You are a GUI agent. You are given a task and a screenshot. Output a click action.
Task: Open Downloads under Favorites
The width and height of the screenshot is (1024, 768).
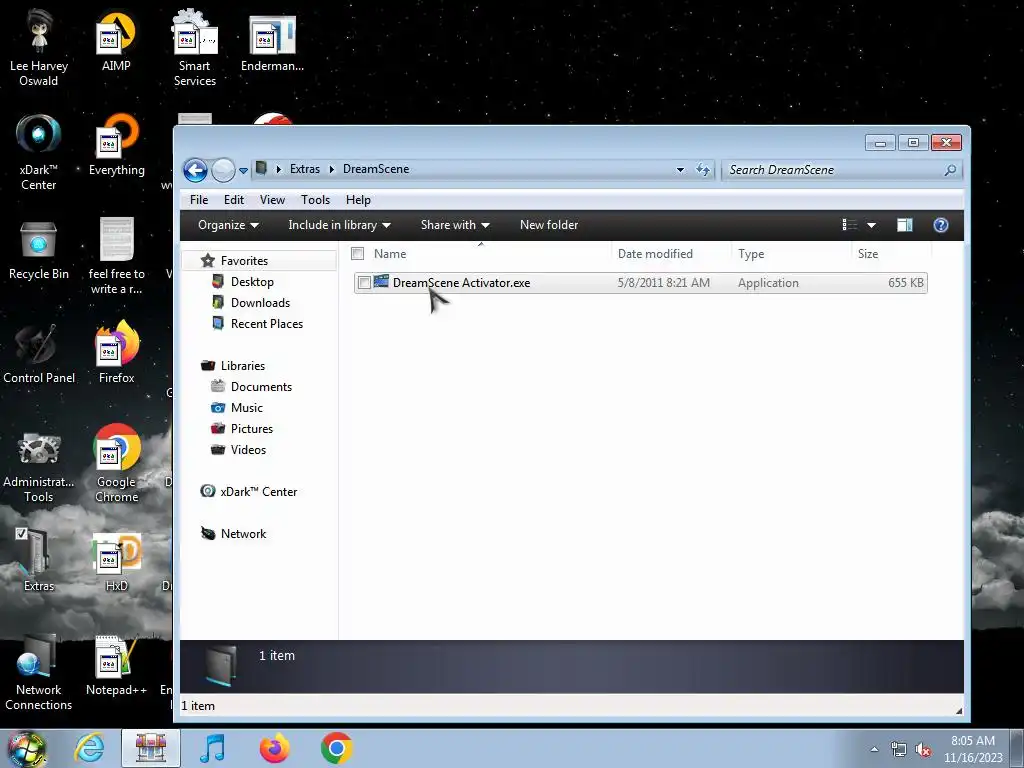point(261,302)
